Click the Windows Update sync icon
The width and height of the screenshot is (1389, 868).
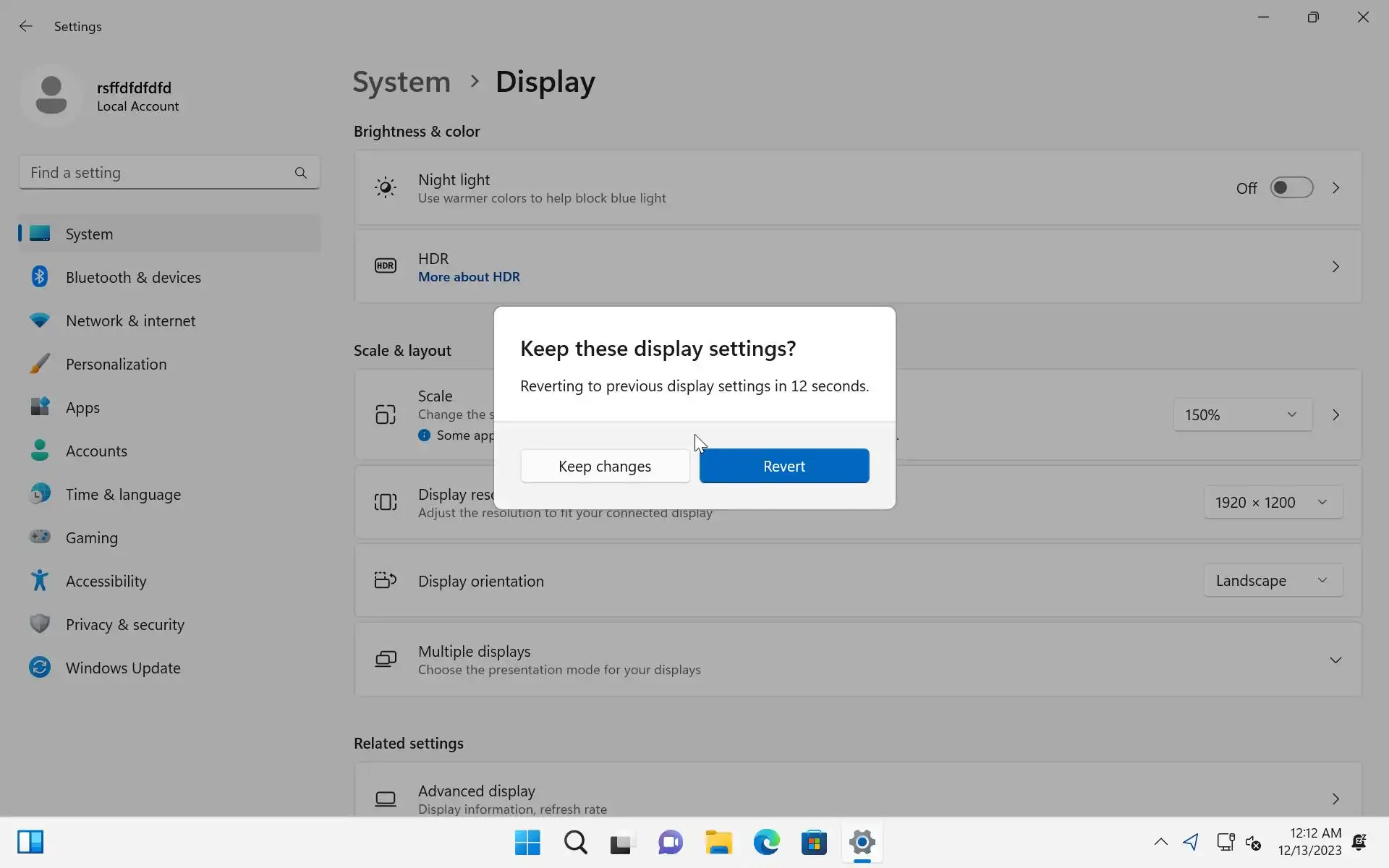click(40, 667)
